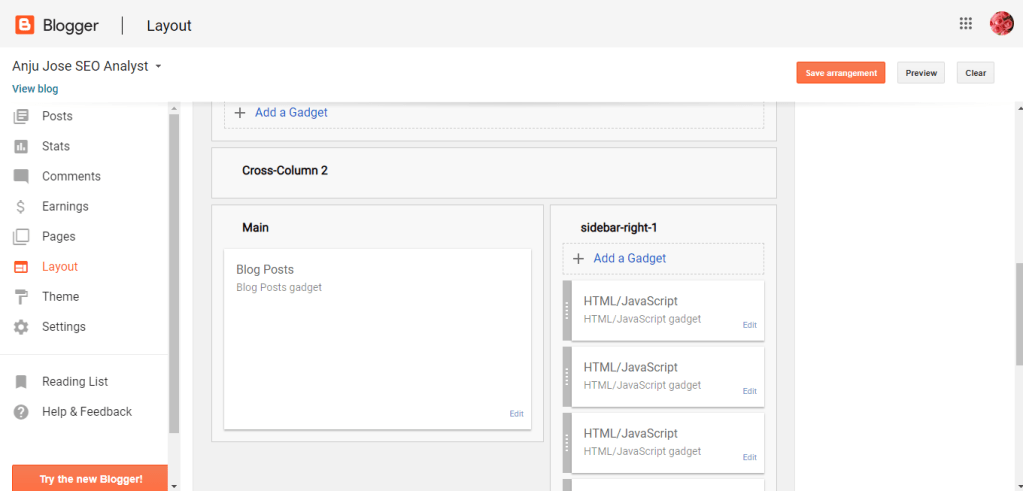
Task: Edit the first HTML/JavaScript gadget
Action: 750,325
